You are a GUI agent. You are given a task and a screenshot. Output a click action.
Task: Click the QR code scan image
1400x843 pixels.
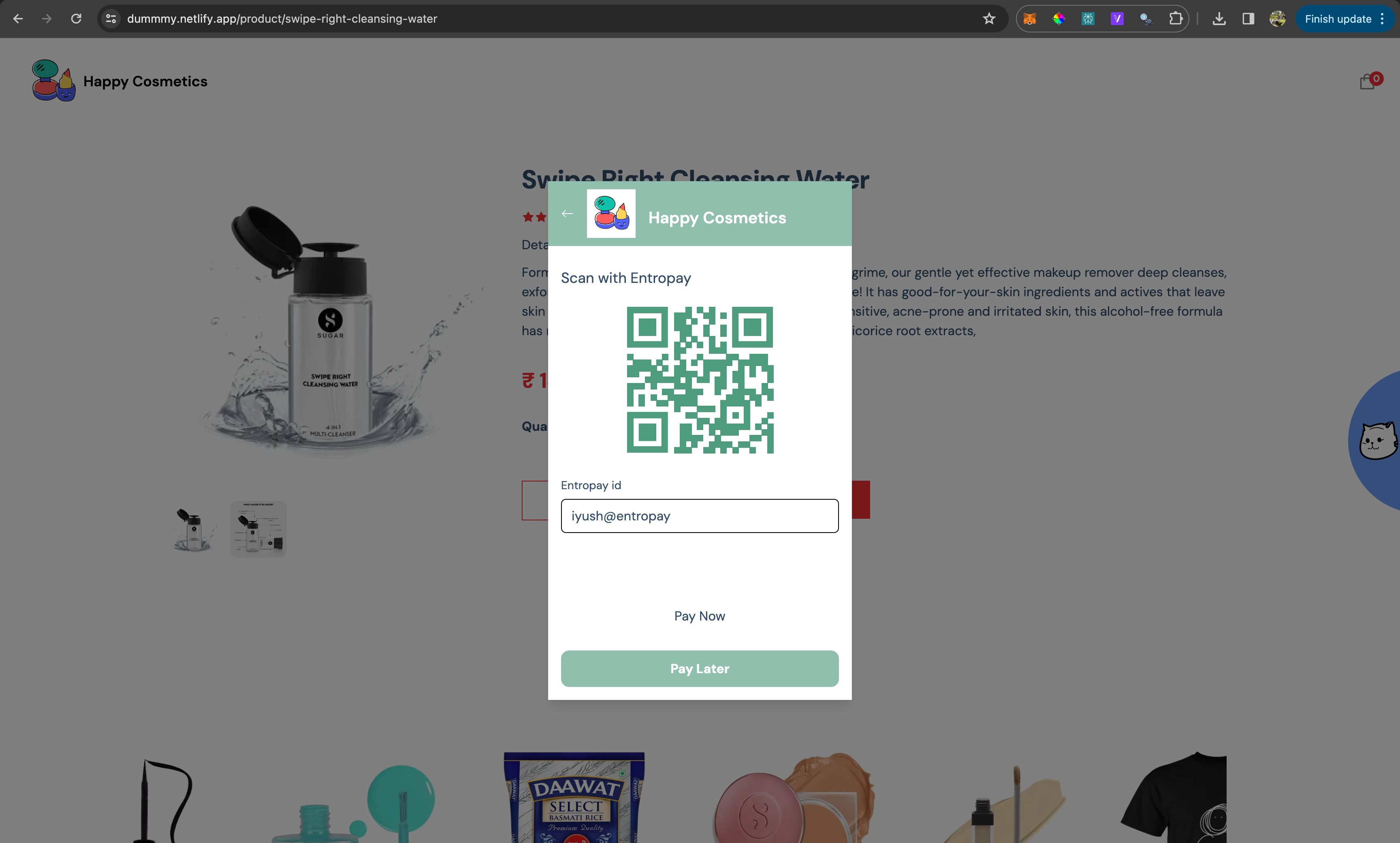point(700,379)
